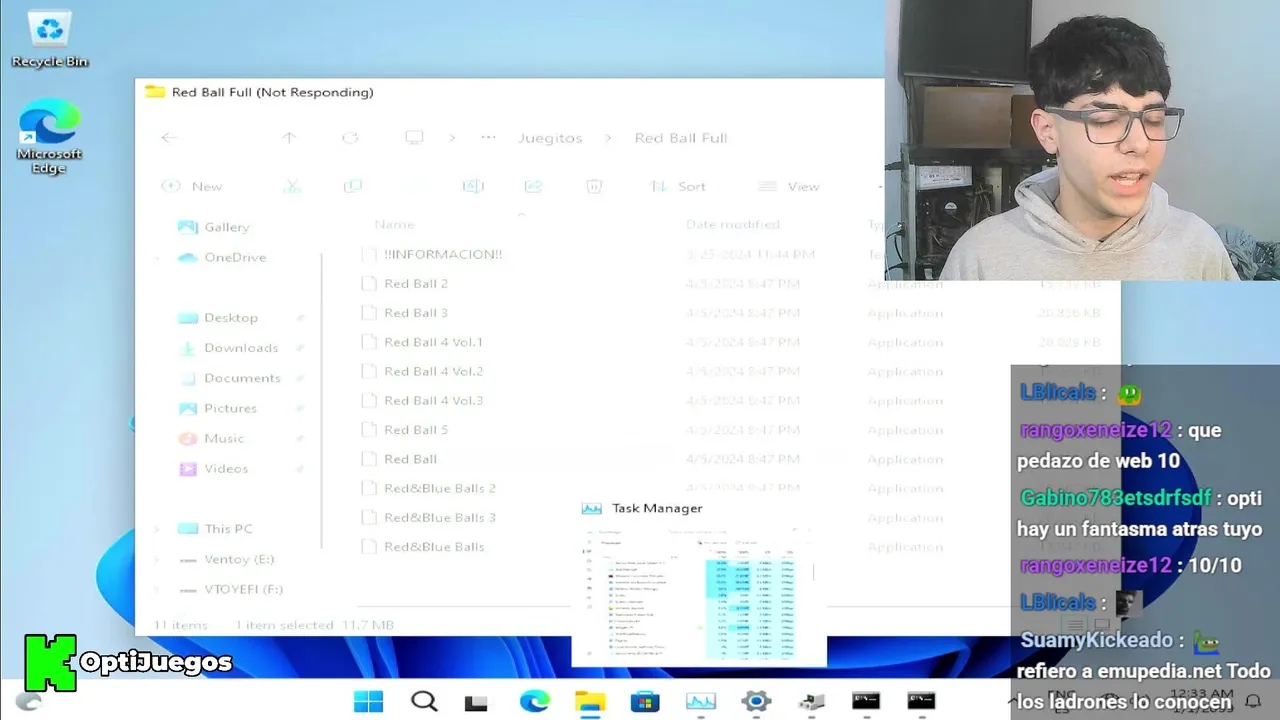Click the New button in Explorer toolbar

(192, 186)
